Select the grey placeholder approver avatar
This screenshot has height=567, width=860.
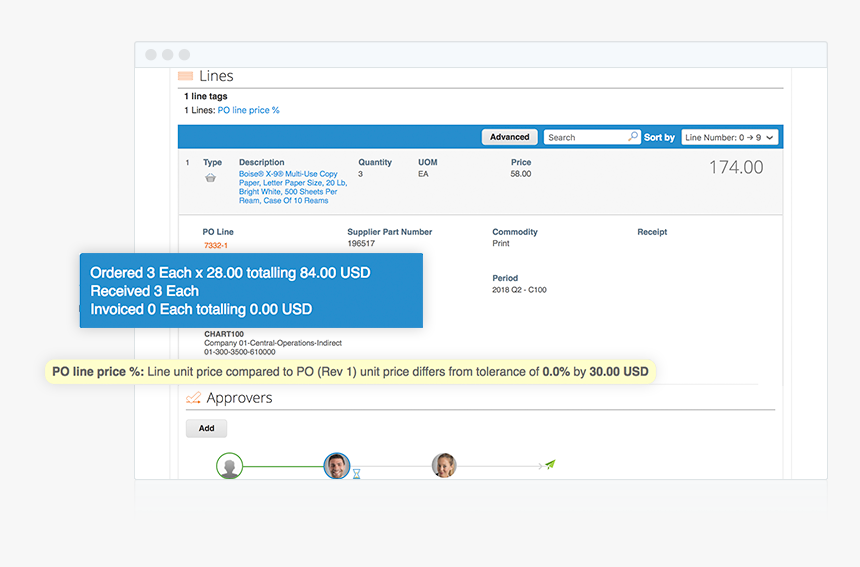[230, 466]
